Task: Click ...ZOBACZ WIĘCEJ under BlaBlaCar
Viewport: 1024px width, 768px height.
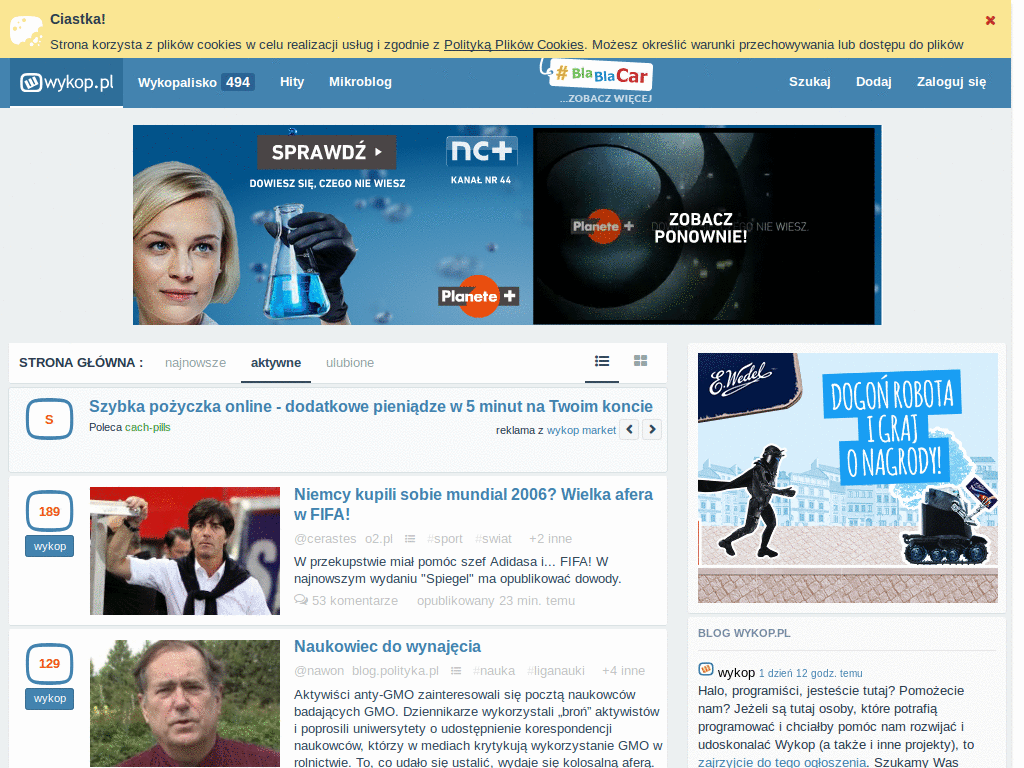Action: [605, 99]
